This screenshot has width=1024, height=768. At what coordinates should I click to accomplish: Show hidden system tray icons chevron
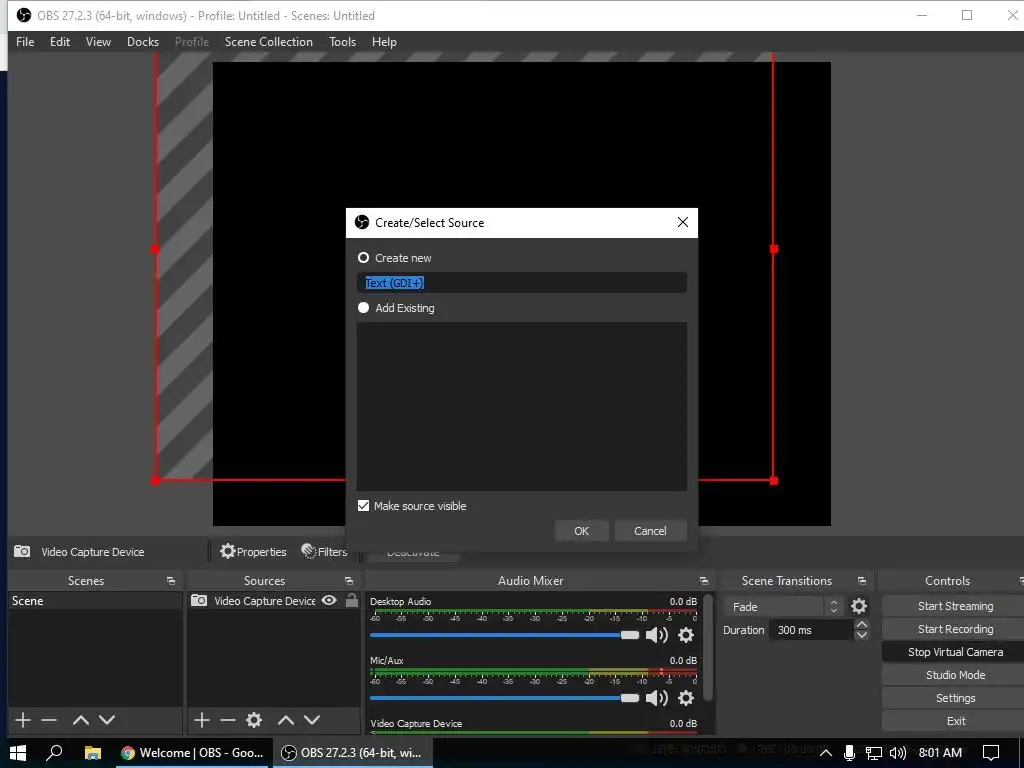(825, 753)
